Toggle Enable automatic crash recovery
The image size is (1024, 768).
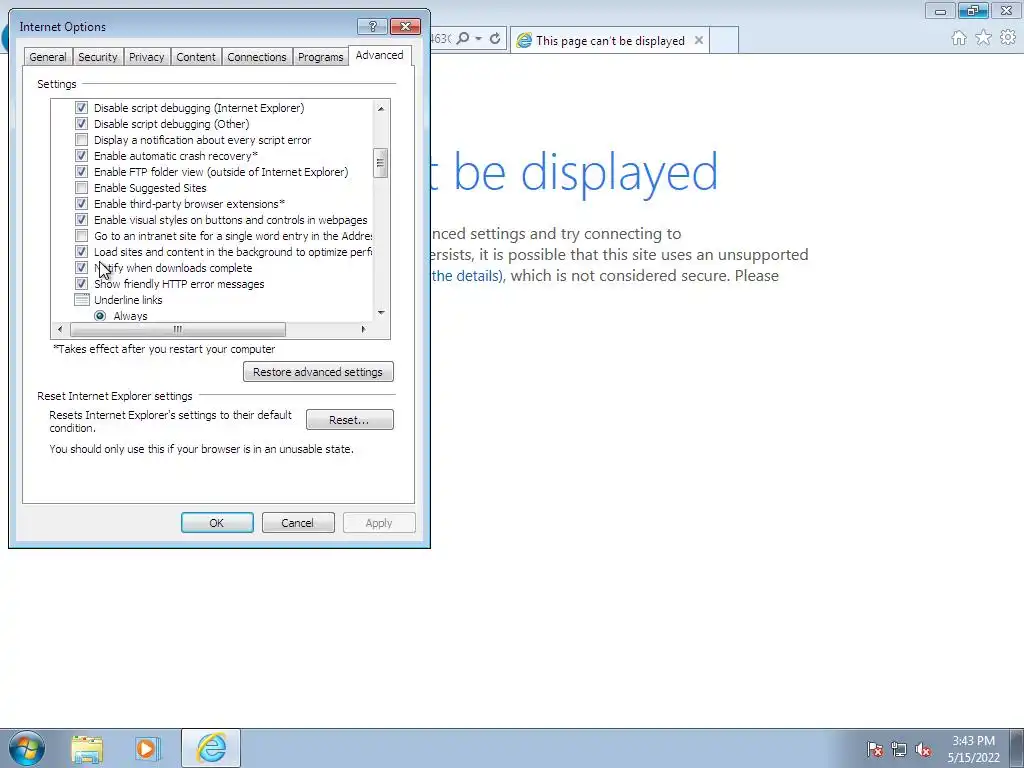(x=81, y=155)
